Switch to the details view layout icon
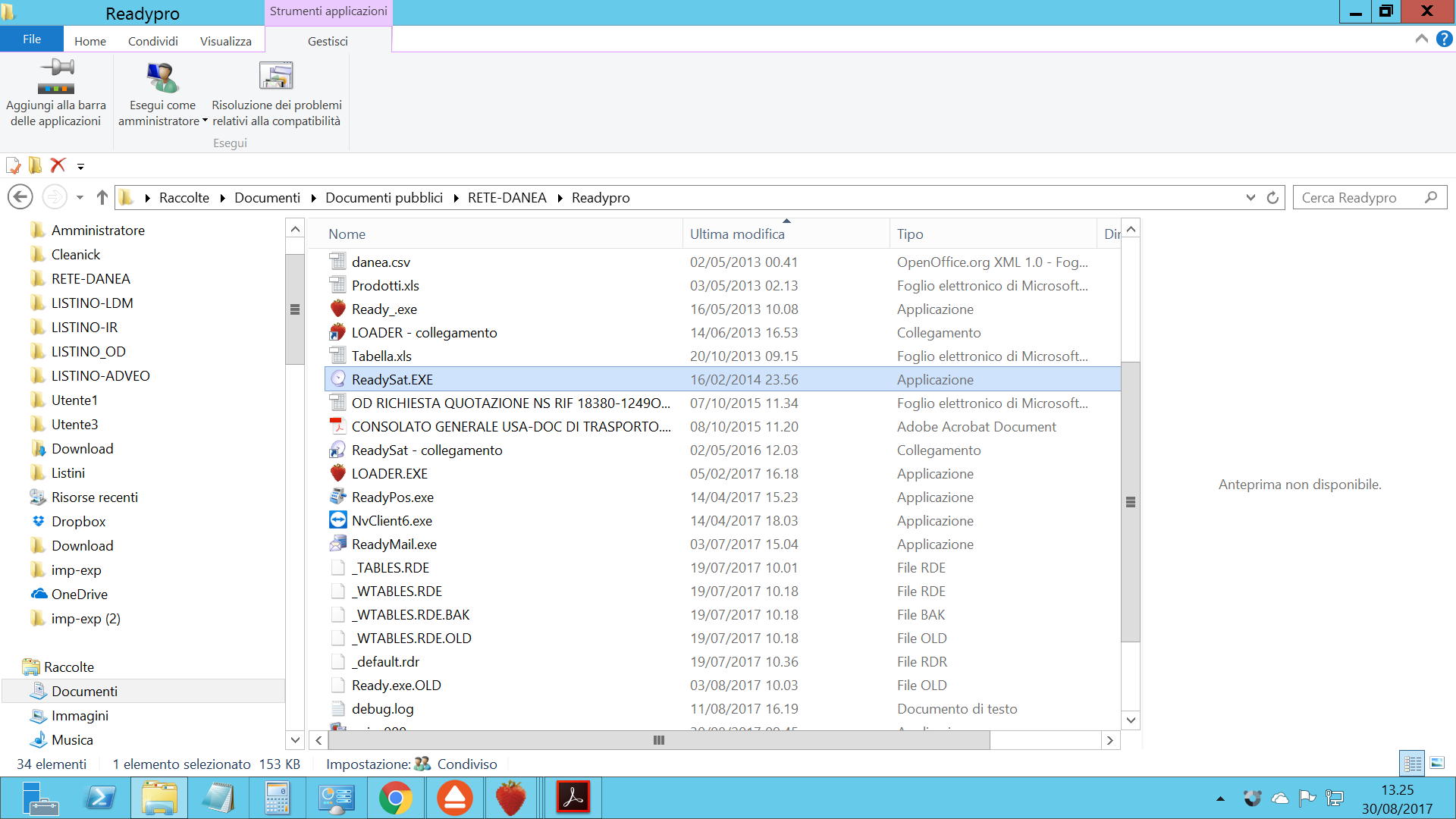Image resolution: width=1456 pixels, height=819 pixels. pyautogui.click(x=1413, y=763)
